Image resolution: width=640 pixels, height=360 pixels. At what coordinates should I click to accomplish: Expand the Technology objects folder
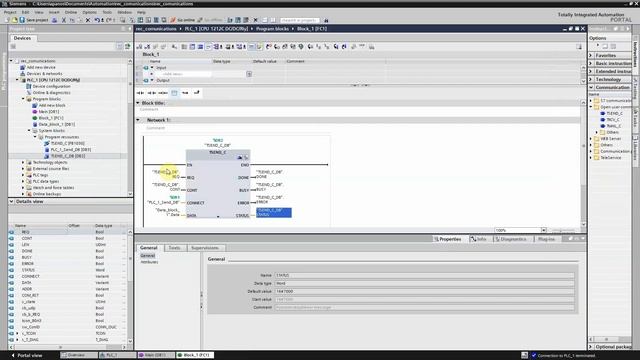pyautogui.click(x=23, y=162)
